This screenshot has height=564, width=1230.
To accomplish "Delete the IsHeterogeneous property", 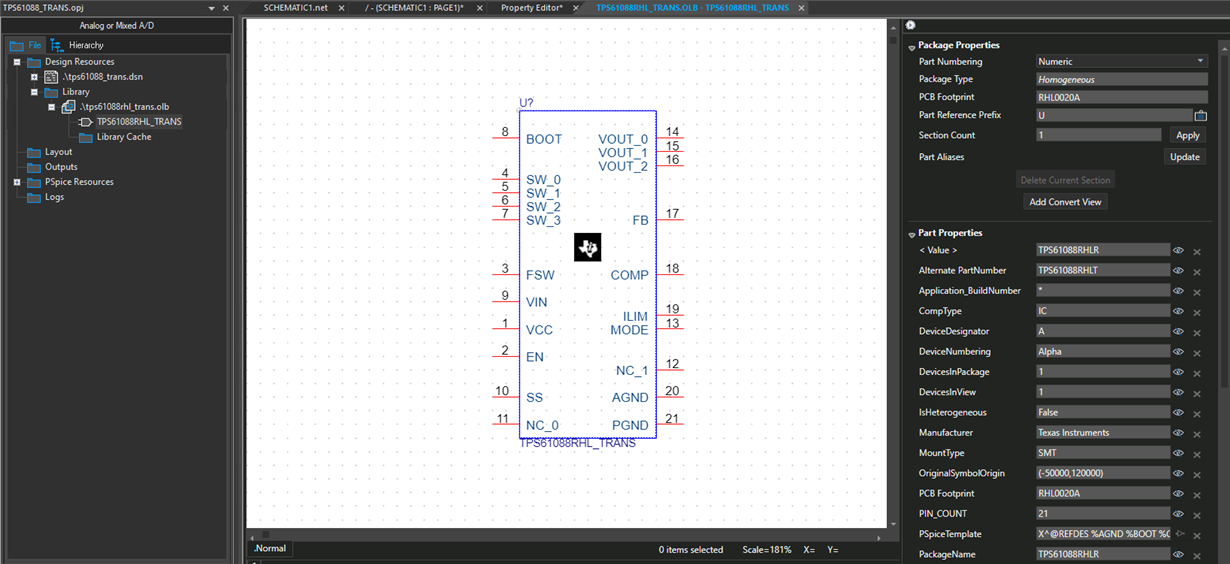I will point(1197,412).
